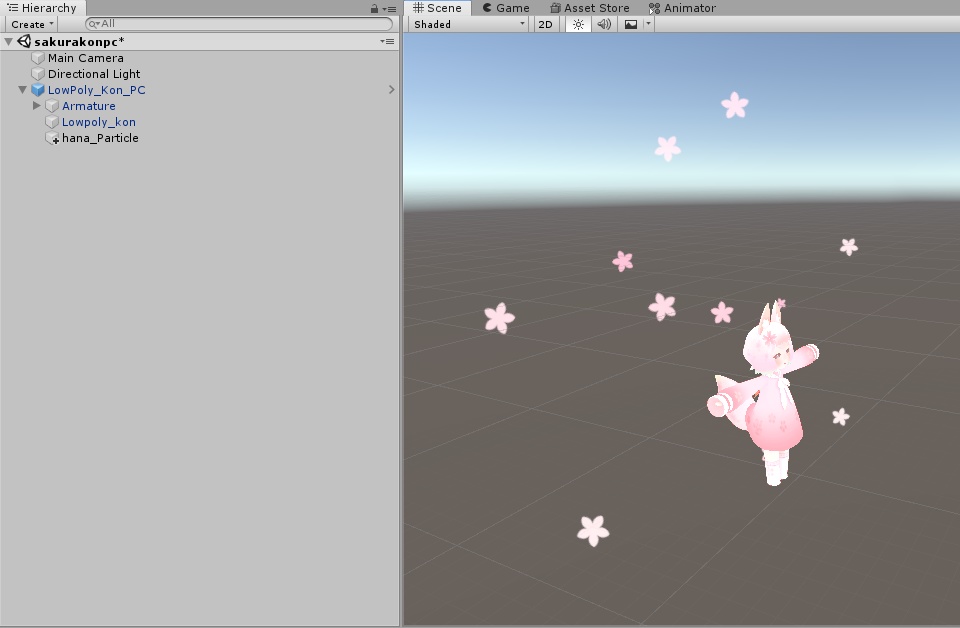This screenshot has width=960, height=628.
Task: Click the Hierarchy search field
Action: [240, 24]
